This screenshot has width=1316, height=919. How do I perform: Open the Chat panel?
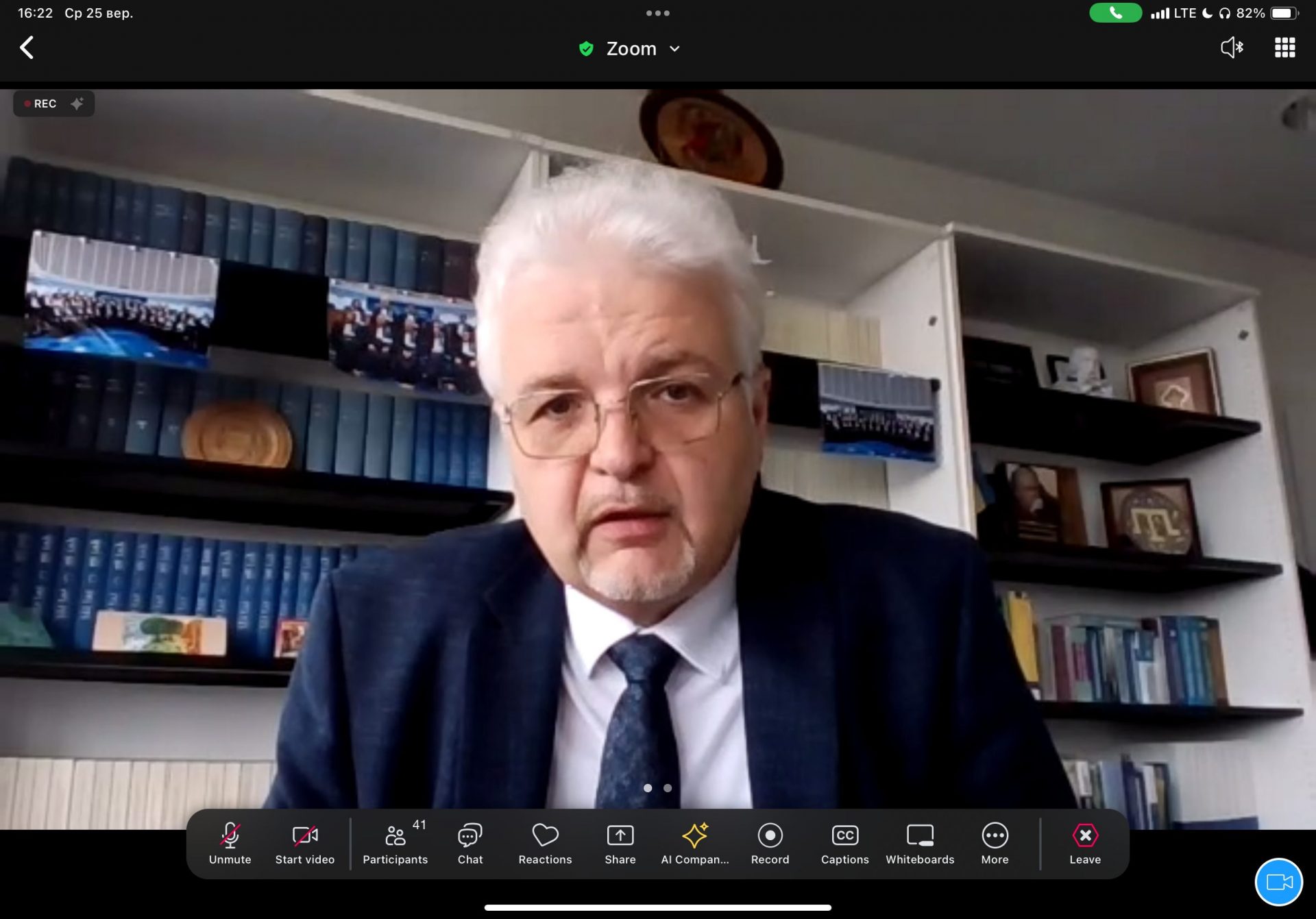(470, 843)
